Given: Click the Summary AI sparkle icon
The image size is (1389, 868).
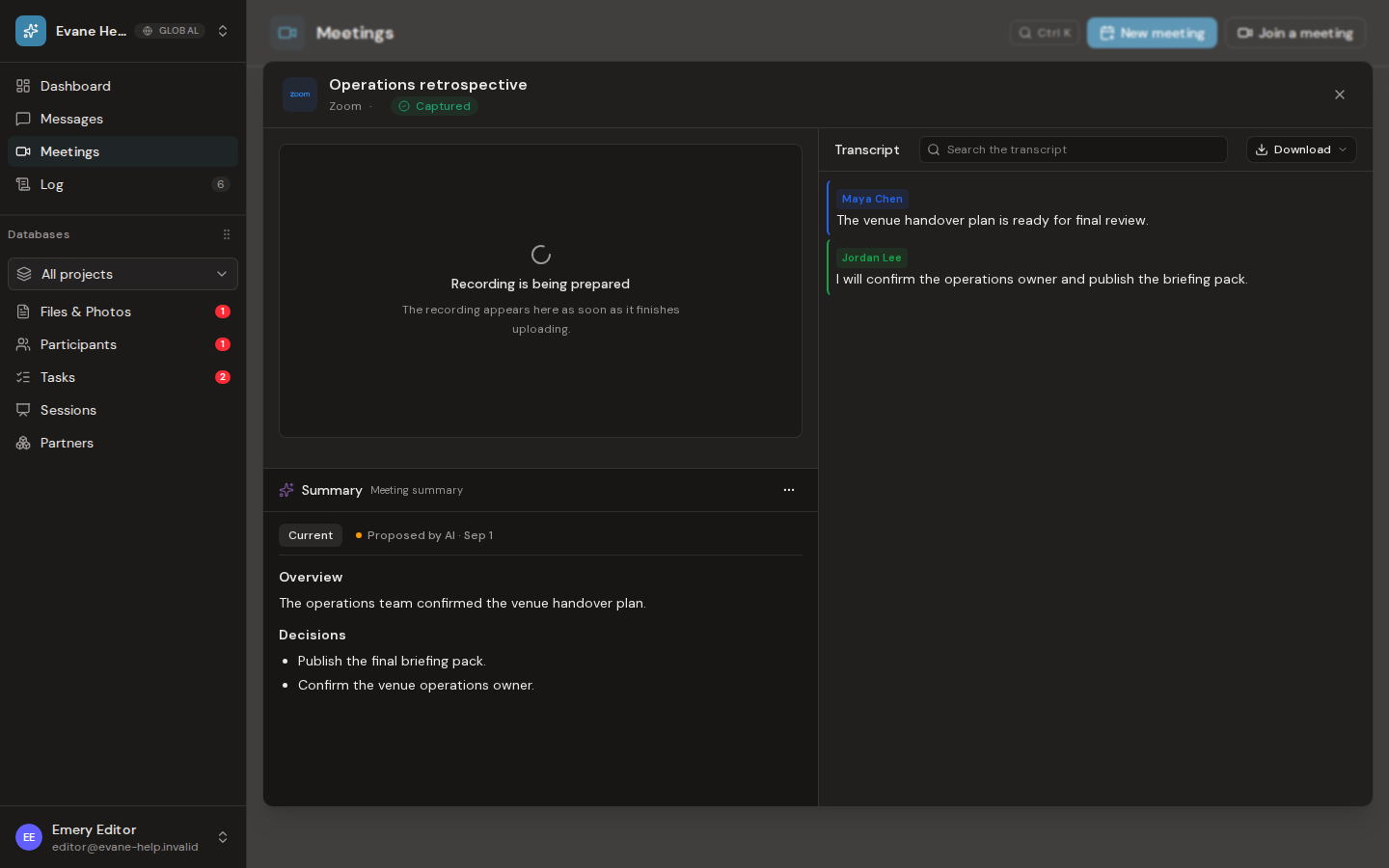Looking at the screenshot, I should (286, 490).
